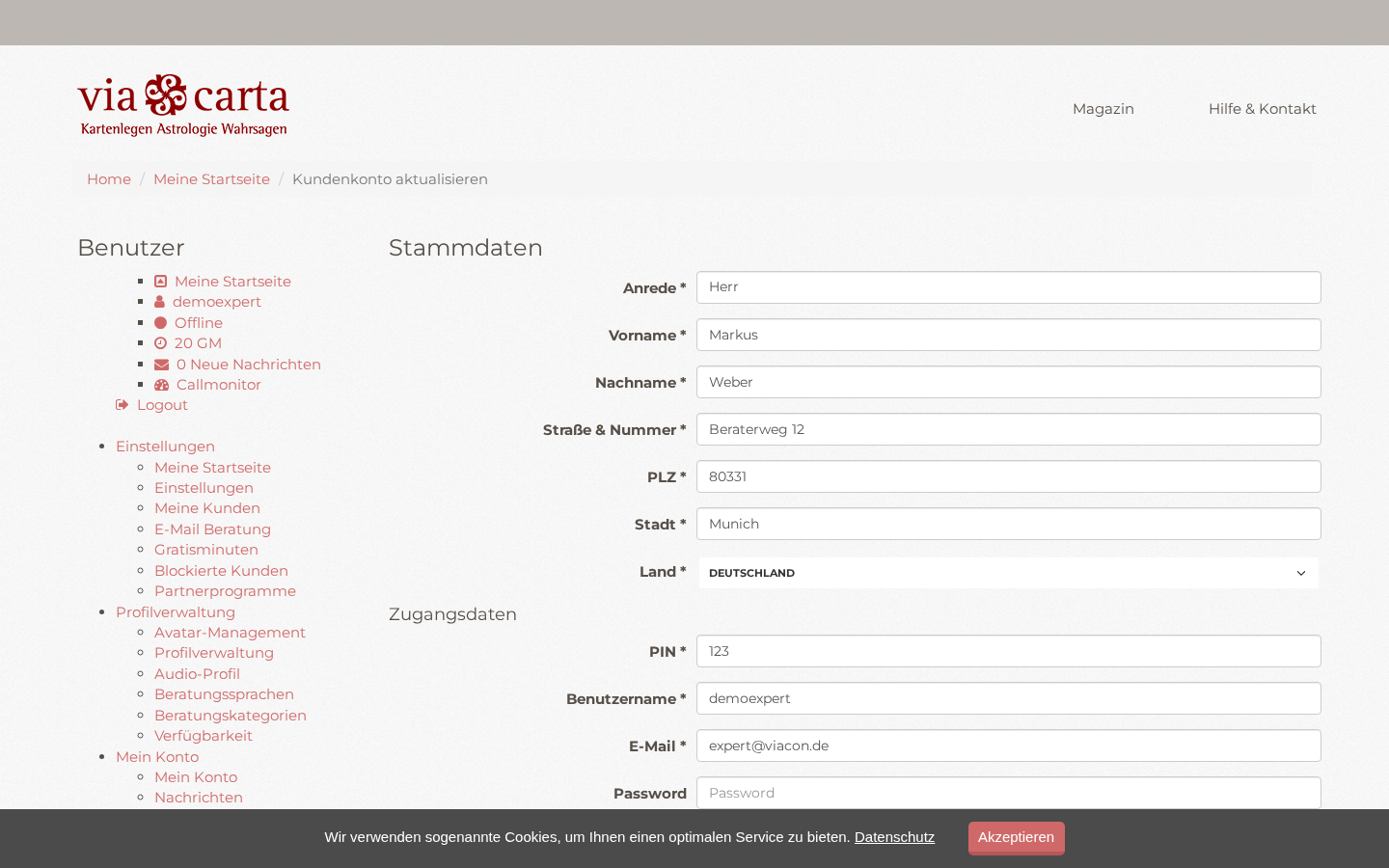
Task: Click the via carta logo
Action: tap(183, 105)
